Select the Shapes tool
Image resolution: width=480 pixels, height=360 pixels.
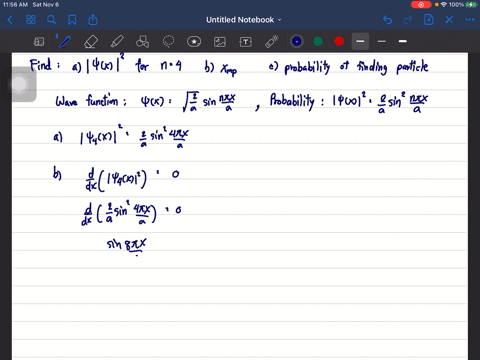click(x=143, y=42)
